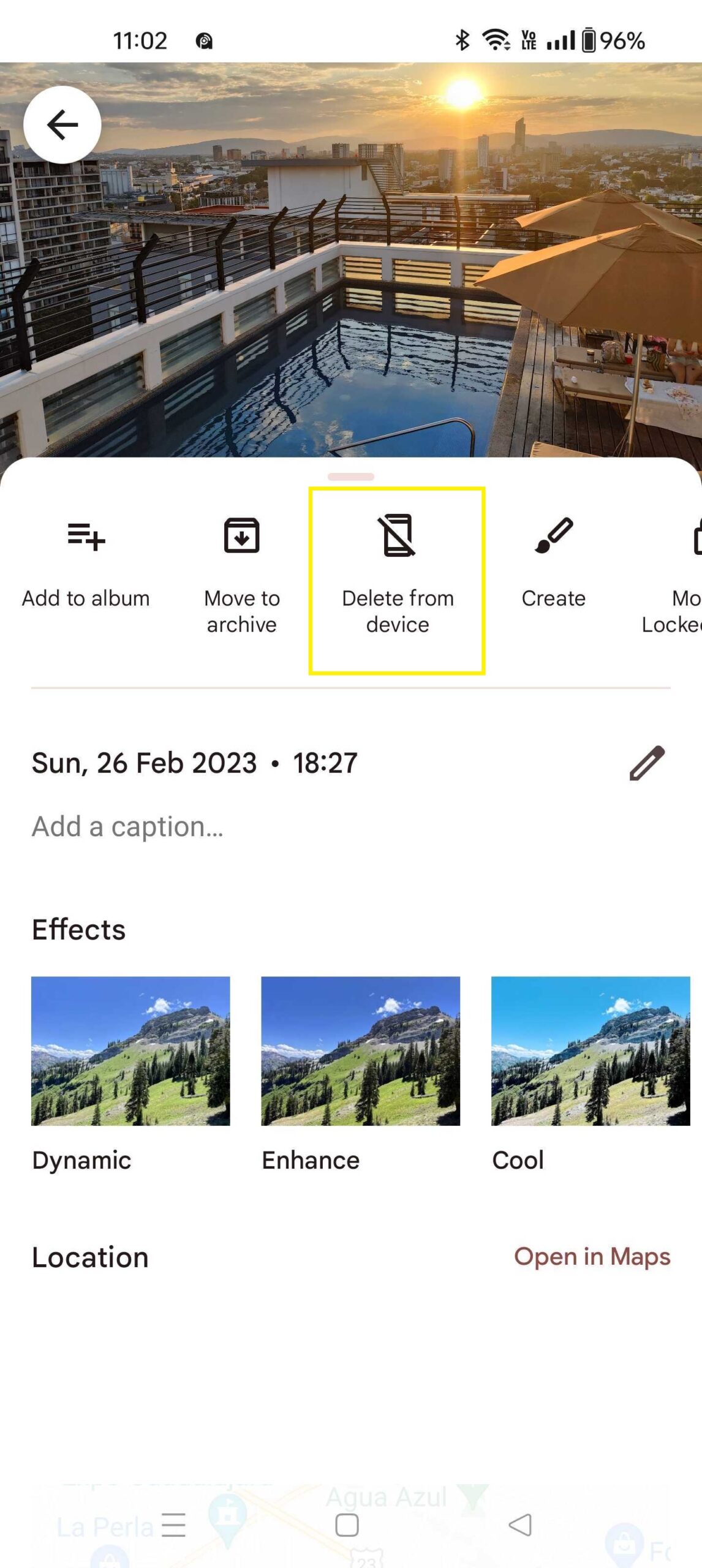This screenshot has width=702, height=1568.
Task: Apply the Dynamic effect thumbnail
Action: click(130, 1051)
